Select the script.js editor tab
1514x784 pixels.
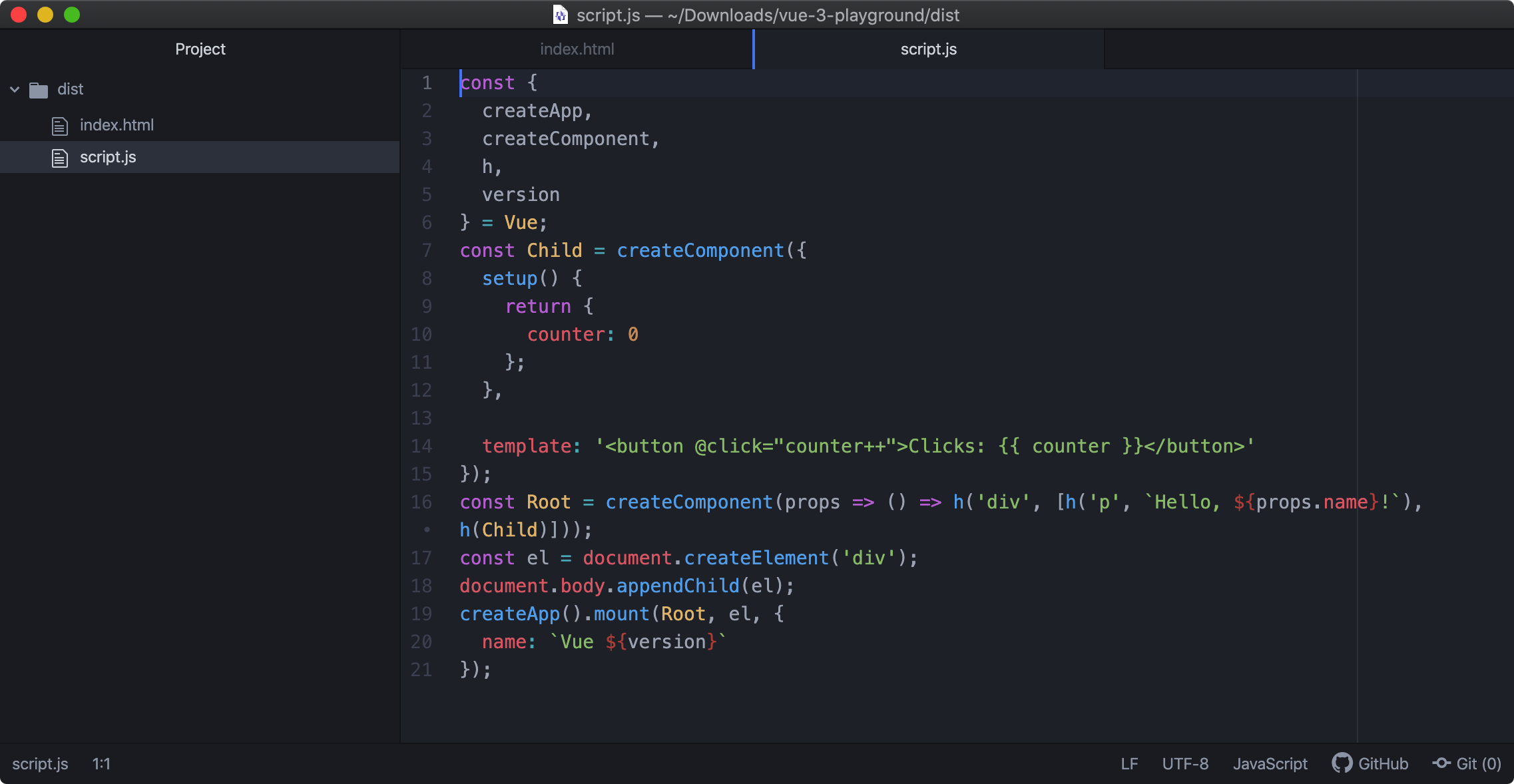tap(928, 49)
